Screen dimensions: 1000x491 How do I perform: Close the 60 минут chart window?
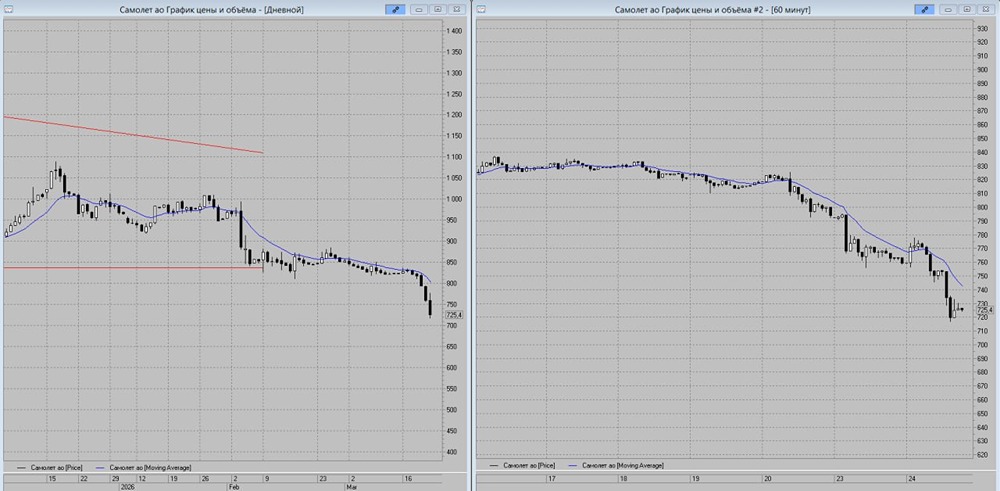985,9
